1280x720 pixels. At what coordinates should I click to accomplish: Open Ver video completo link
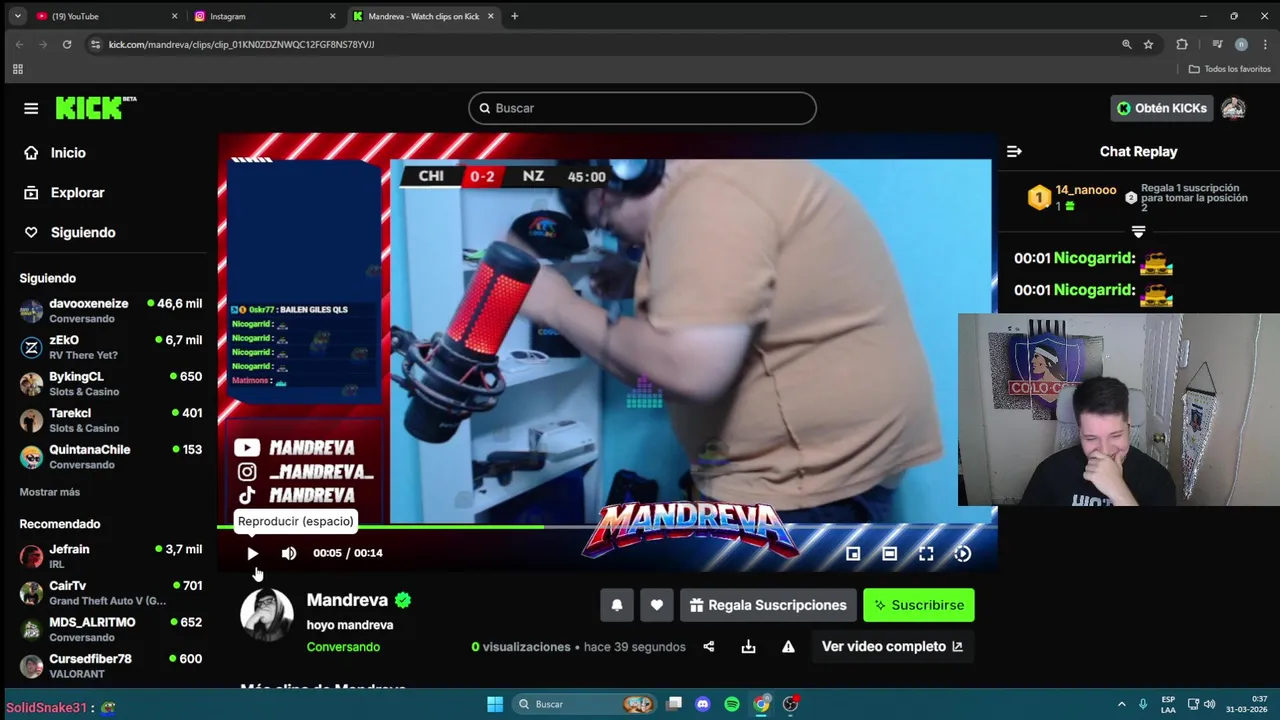(892, 646)
